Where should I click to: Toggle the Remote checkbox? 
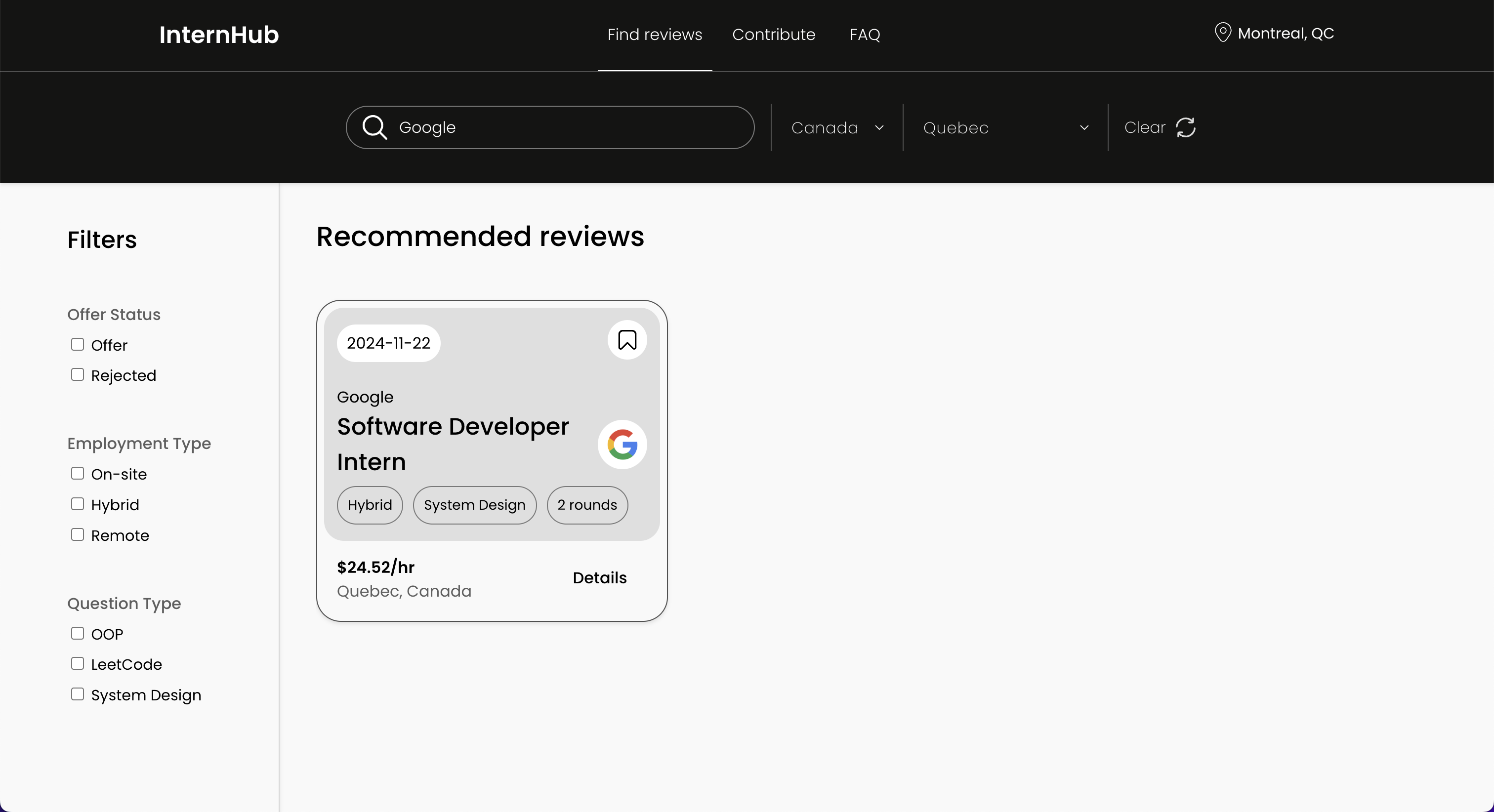tap(77, 535)
